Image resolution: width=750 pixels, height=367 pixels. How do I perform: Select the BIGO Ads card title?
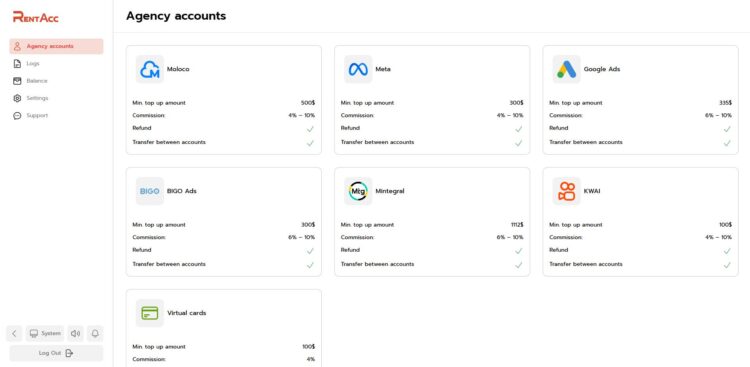click(182, 191)
